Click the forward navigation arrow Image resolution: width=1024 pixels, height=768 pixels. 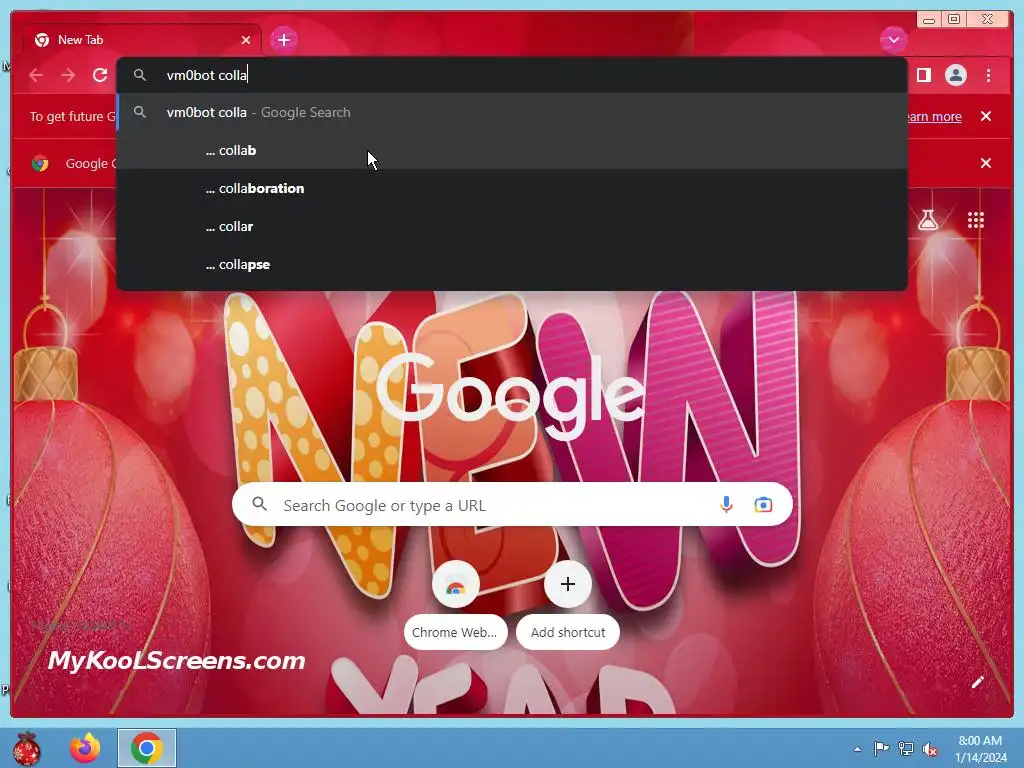[68, 75]
